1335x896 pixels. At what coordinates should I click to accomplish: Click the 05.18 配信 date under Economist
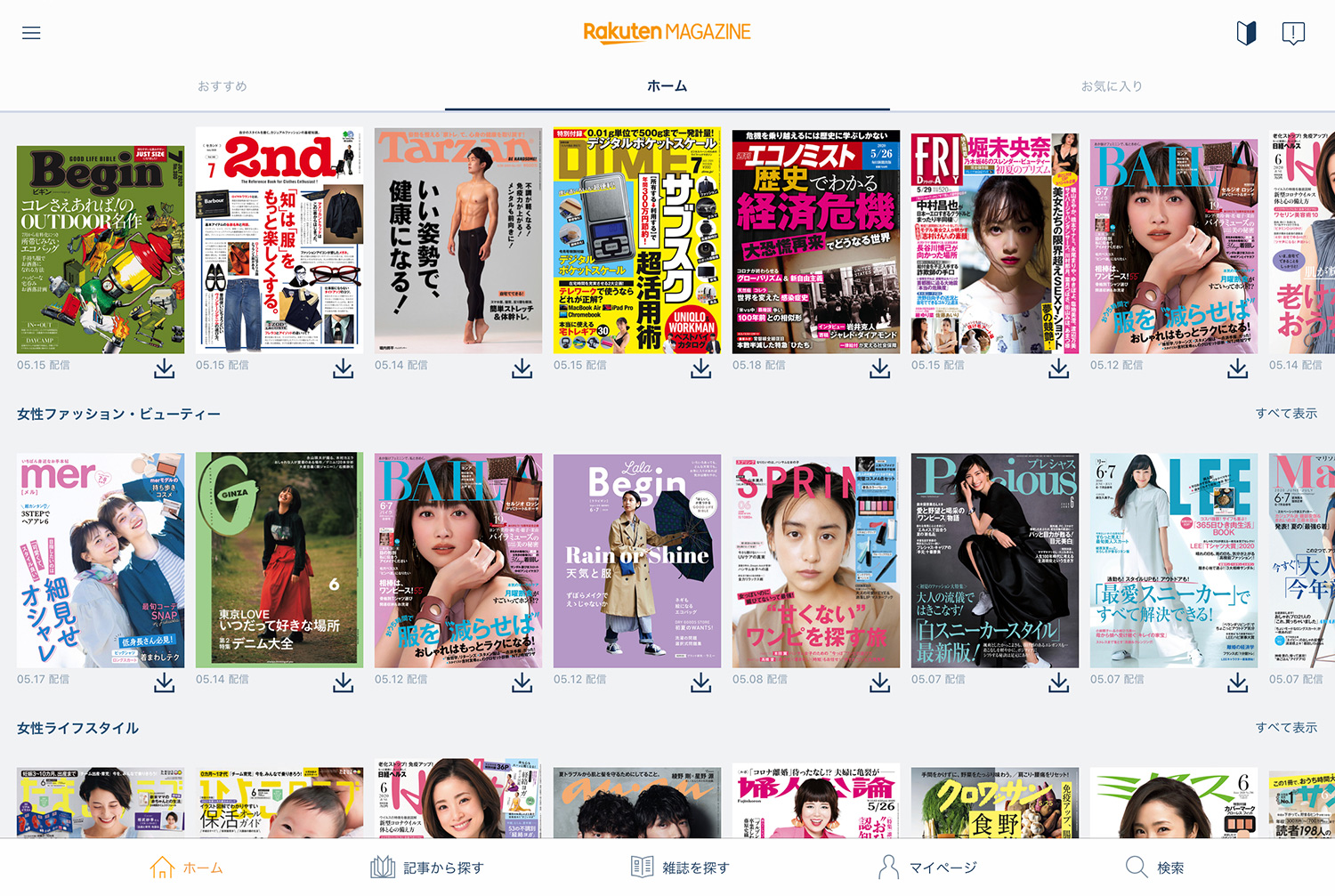point(759,365)
